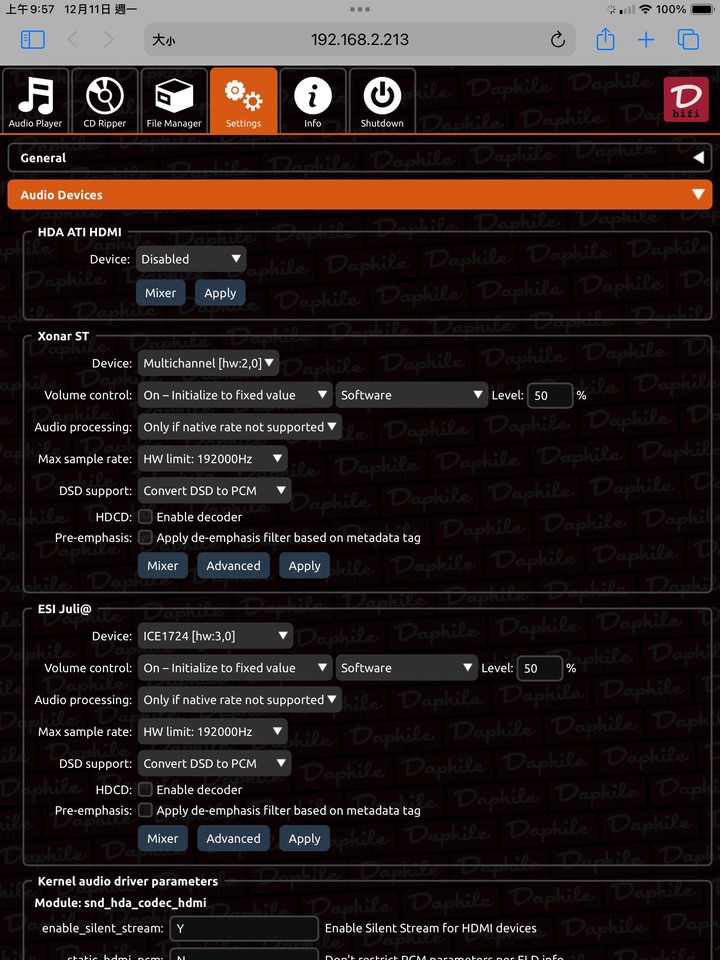The height and width of the screenshot is (960, 720).
Task: Enable ESI Juli@ pre-emphasis filter checkbox
Action: (145, 810)
